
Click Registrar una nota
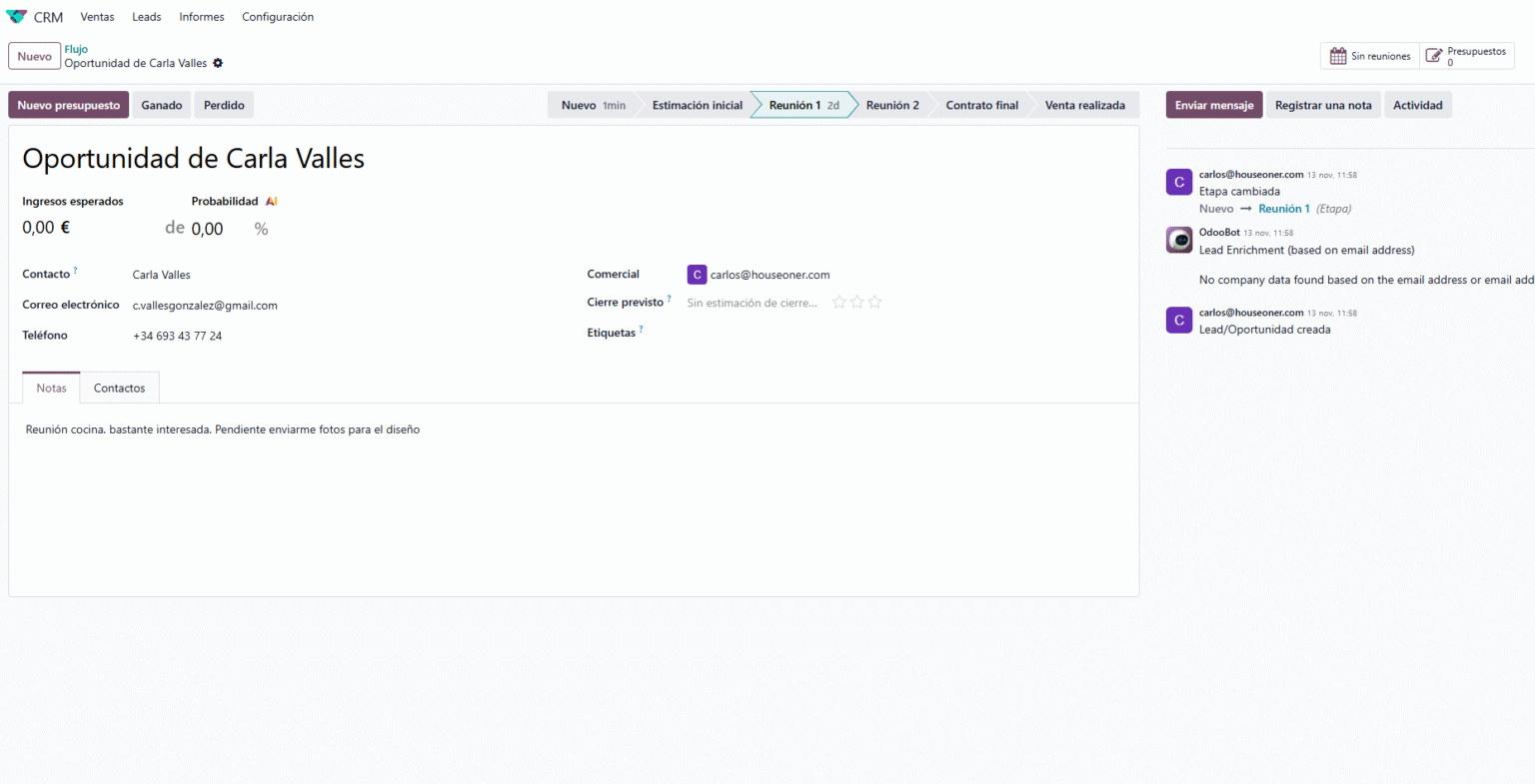point(1323,105)
